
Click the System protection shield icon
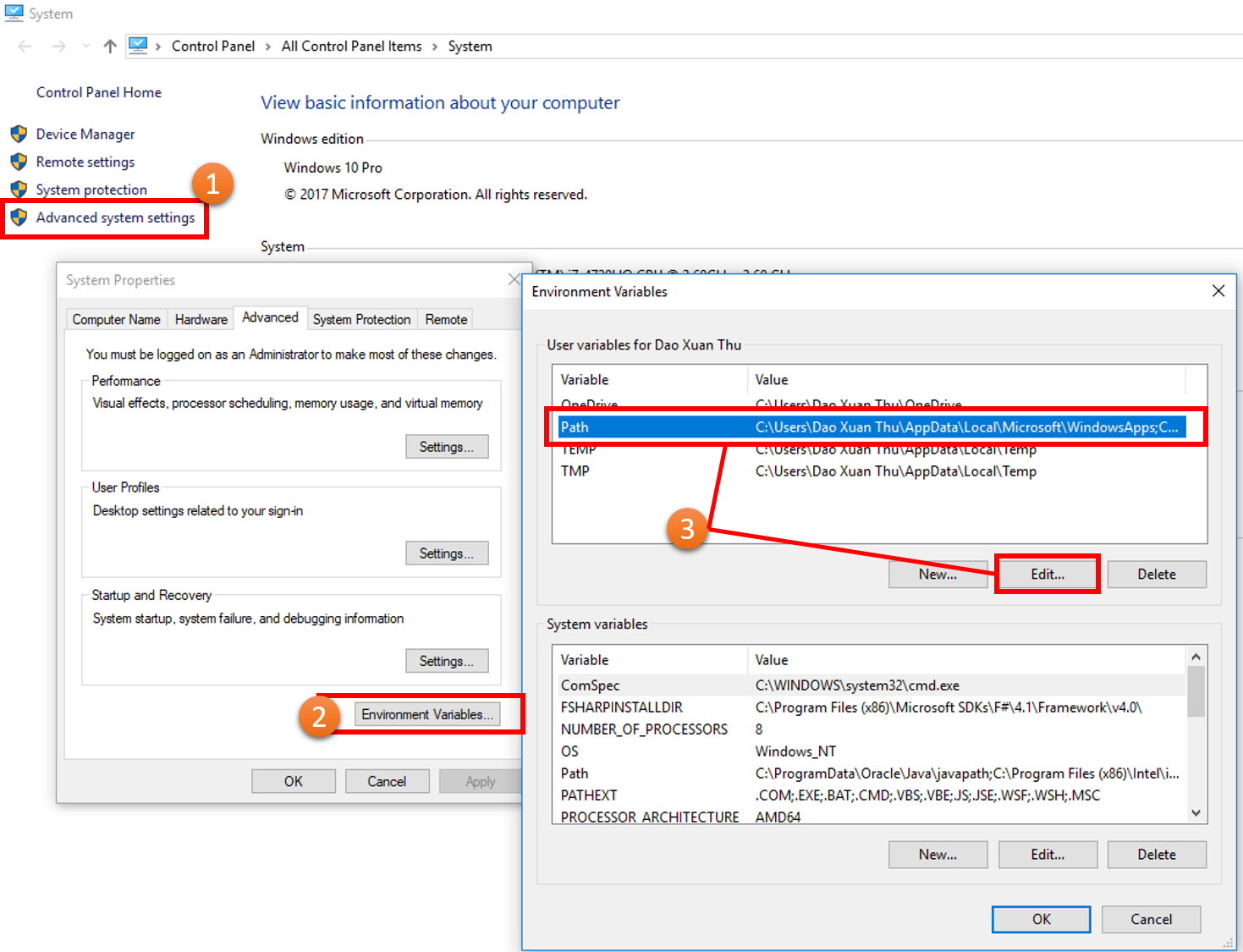pyautogui.click(x=19, y=190)
